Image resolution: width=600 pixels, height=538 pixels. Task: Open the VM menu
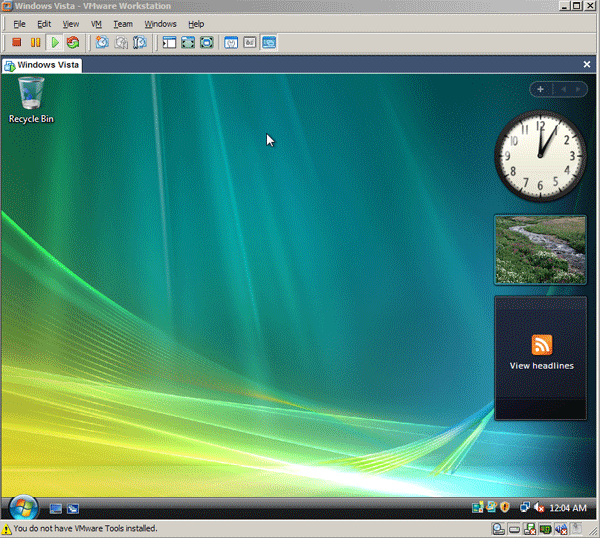click(x=96, y=24)
